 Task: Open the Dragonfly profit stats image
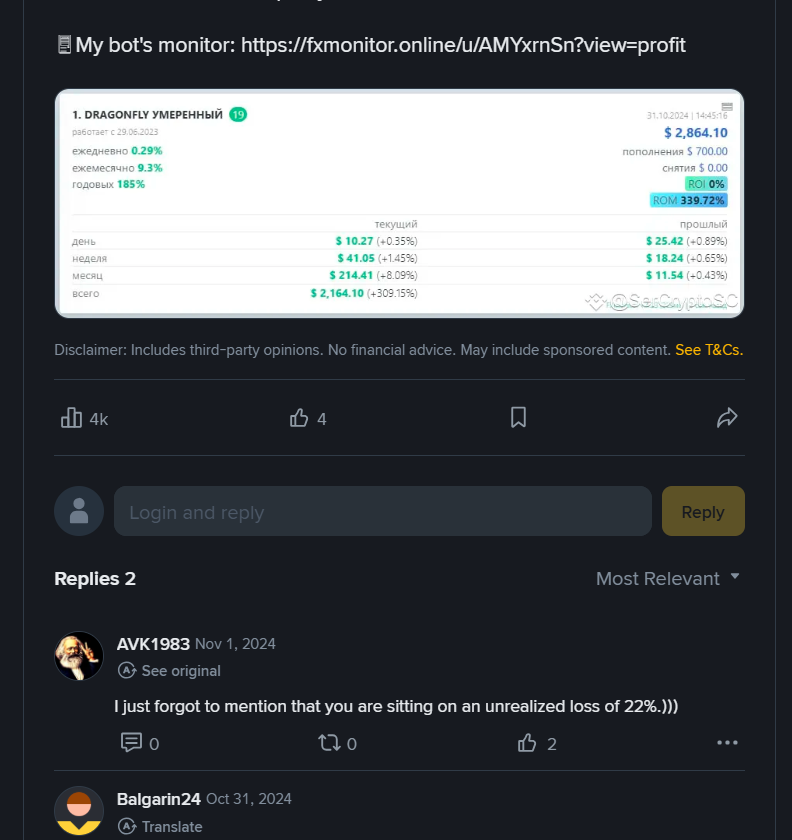click(x=399, y=204)
